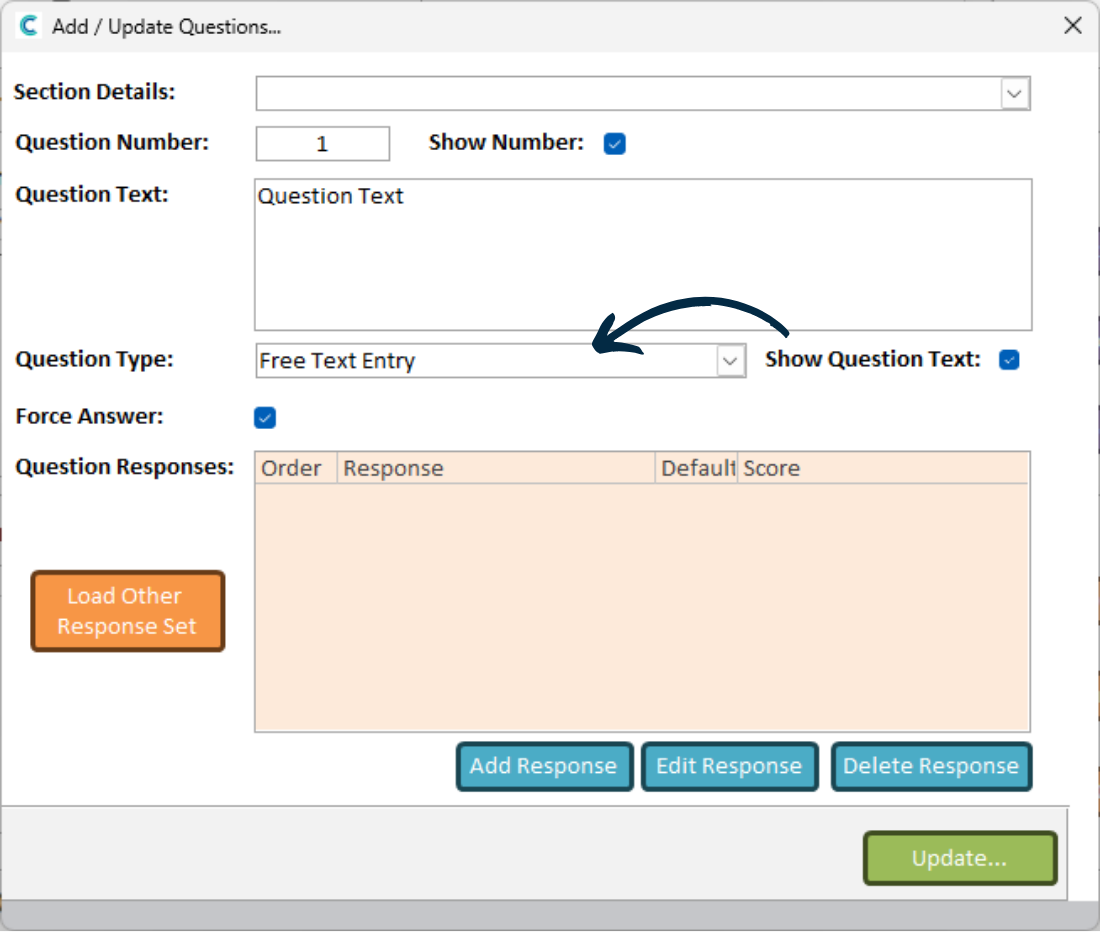This screenshot has width=1100, height=934.
Task: Untick the Show Number checkbox
Action: (x=615, y=144)
